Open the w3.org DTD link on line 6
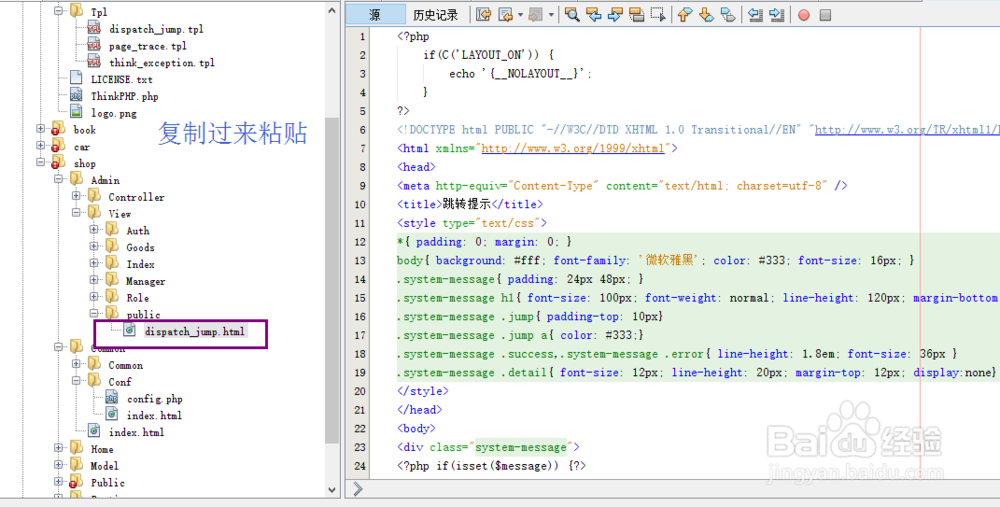The image size is (1000, 507). [x=908, y=129]
